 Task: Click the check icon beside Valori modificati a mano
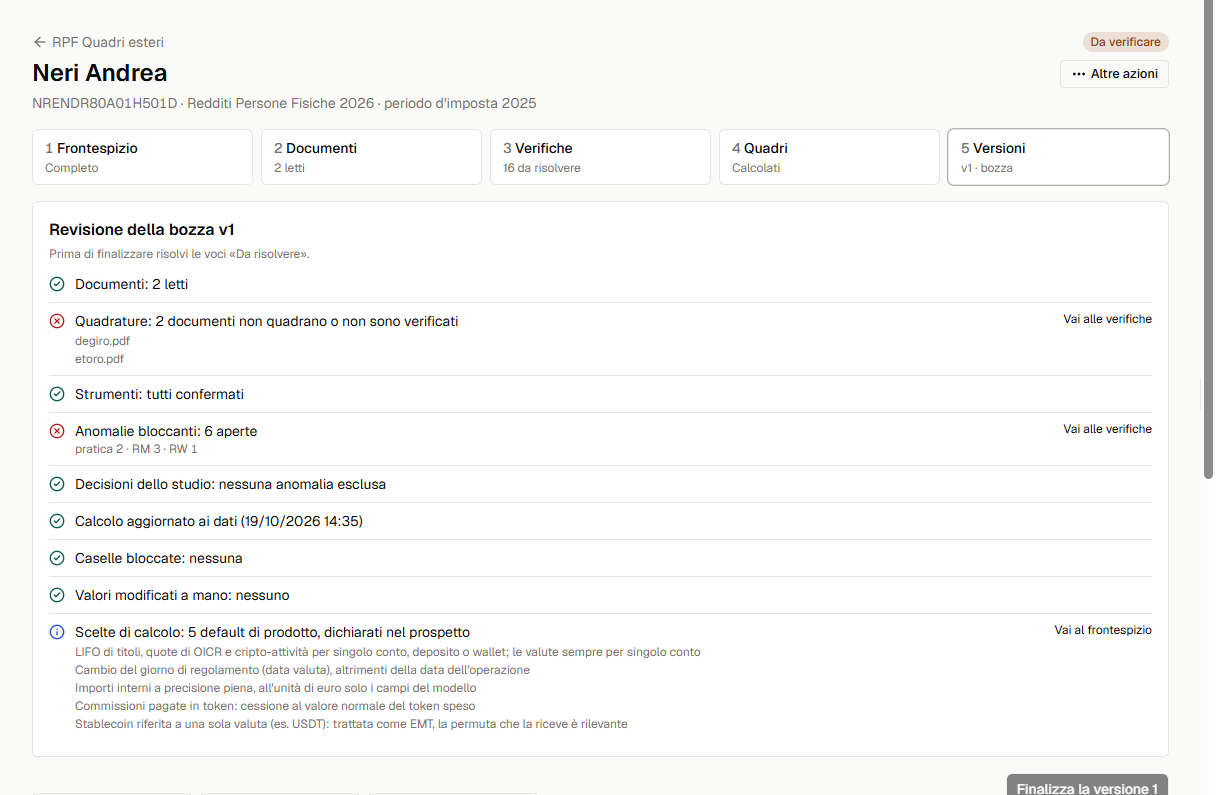click(57, 595)
